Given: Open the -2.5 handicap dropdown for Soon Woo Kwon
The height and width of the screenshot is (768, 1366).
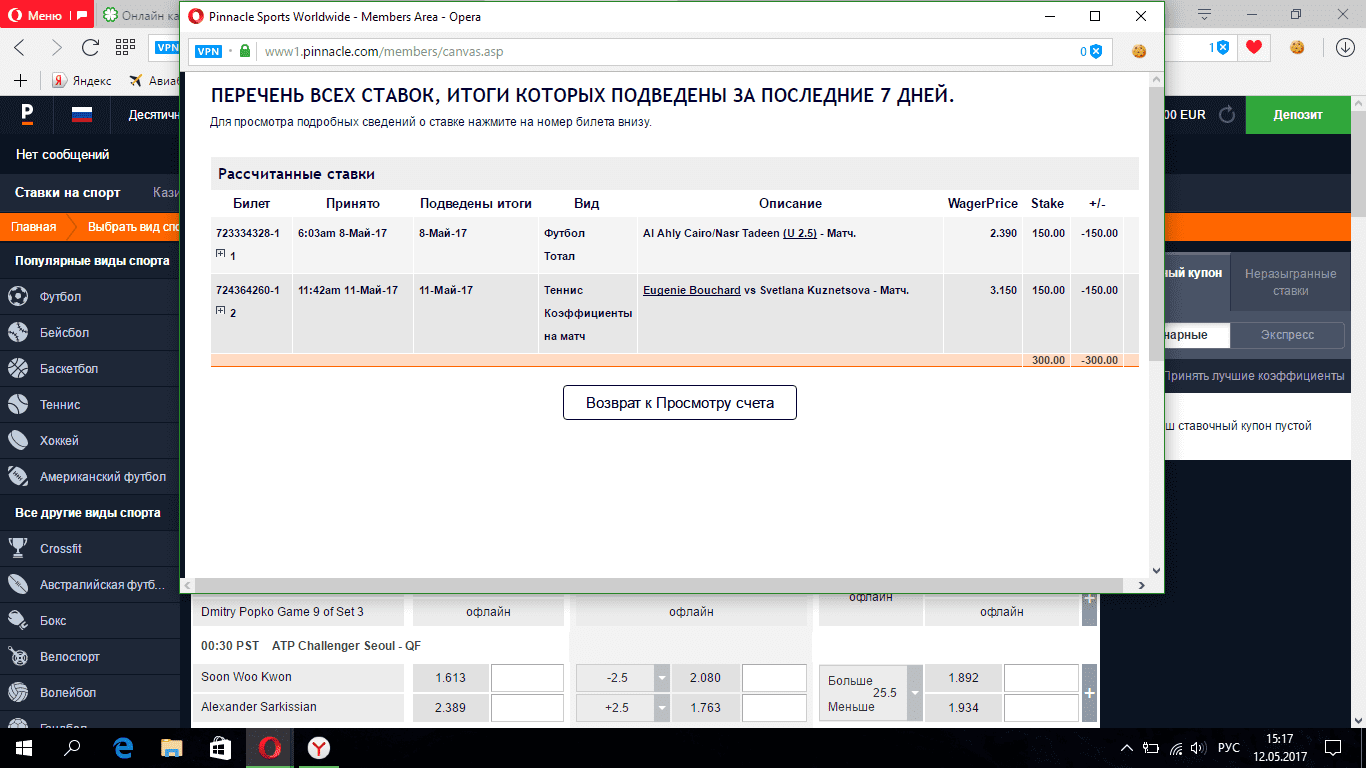Looking at the screenshot, I should coord(661,678).
